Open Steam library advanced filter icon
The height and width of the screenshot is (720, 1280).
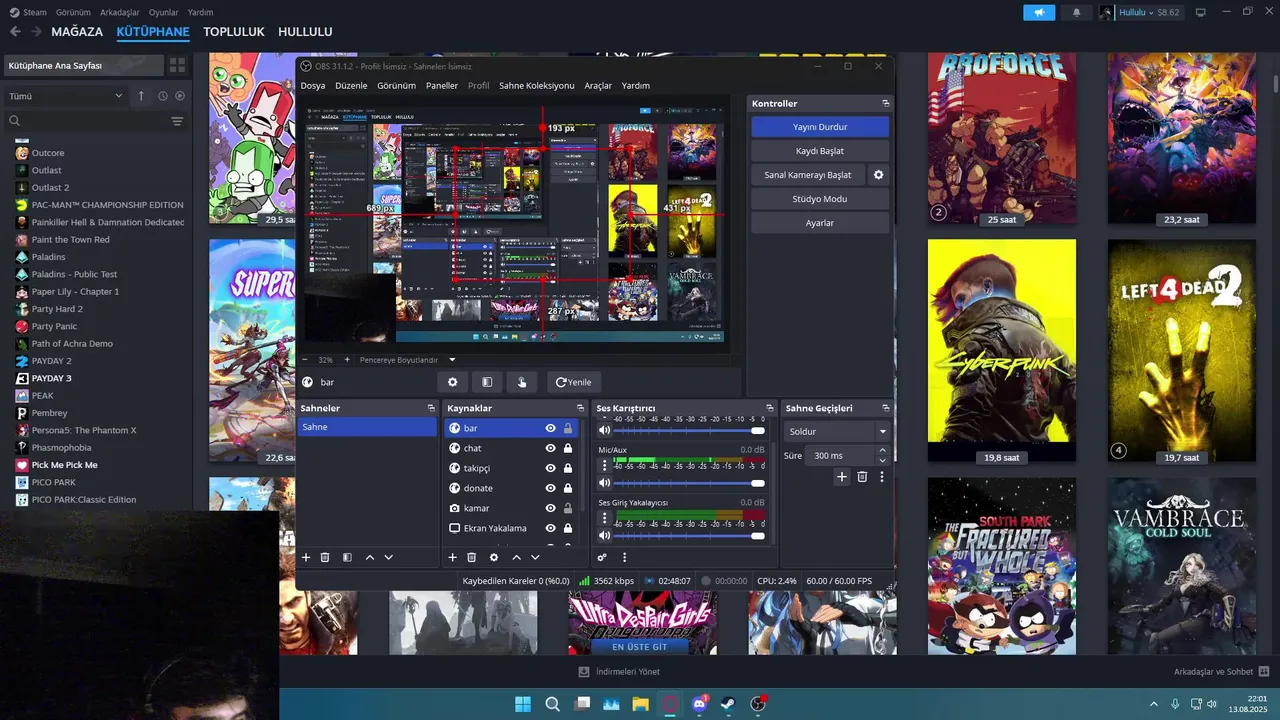coord(177,121)
